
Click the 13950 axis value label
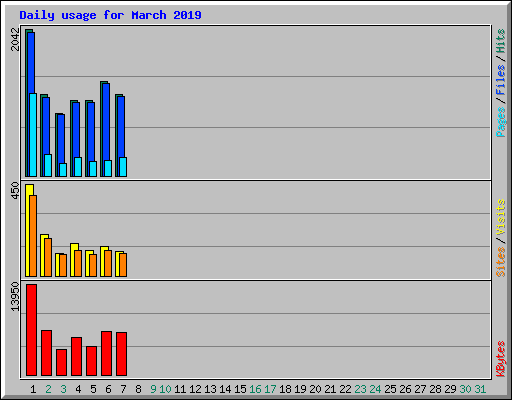(x=15, y=297)
